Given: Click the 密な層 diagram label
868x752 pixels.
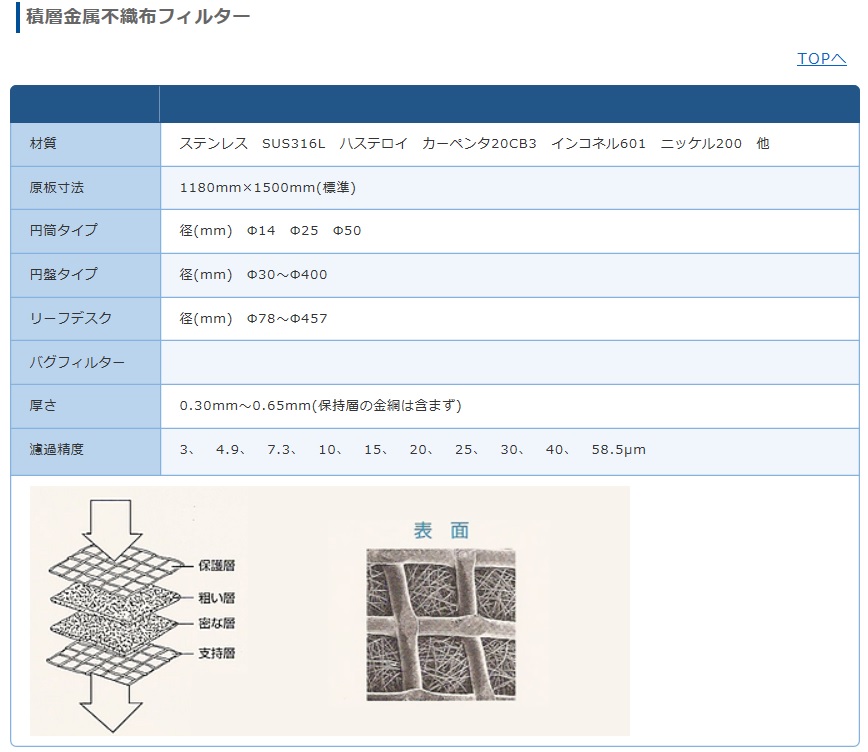Looking at the screenshot, I should tap(216, 623).
